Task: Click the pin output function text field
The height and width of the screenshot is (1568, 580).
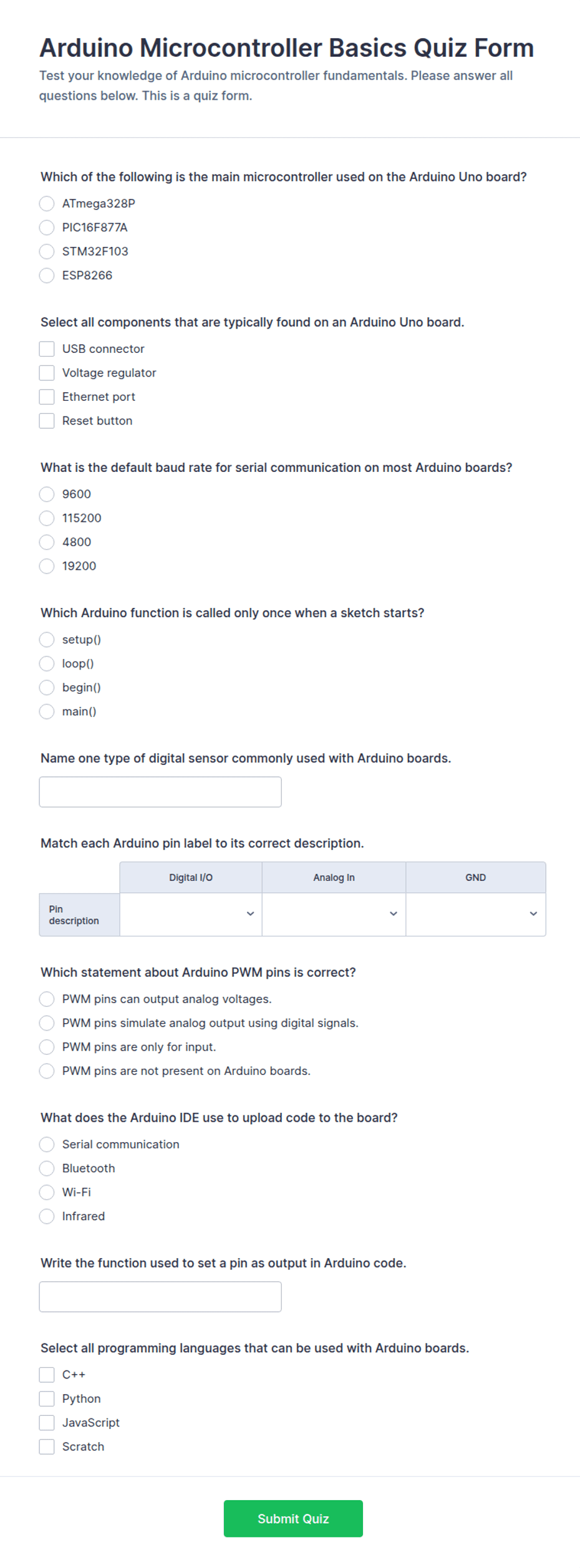Action: tap(160, 1297)
